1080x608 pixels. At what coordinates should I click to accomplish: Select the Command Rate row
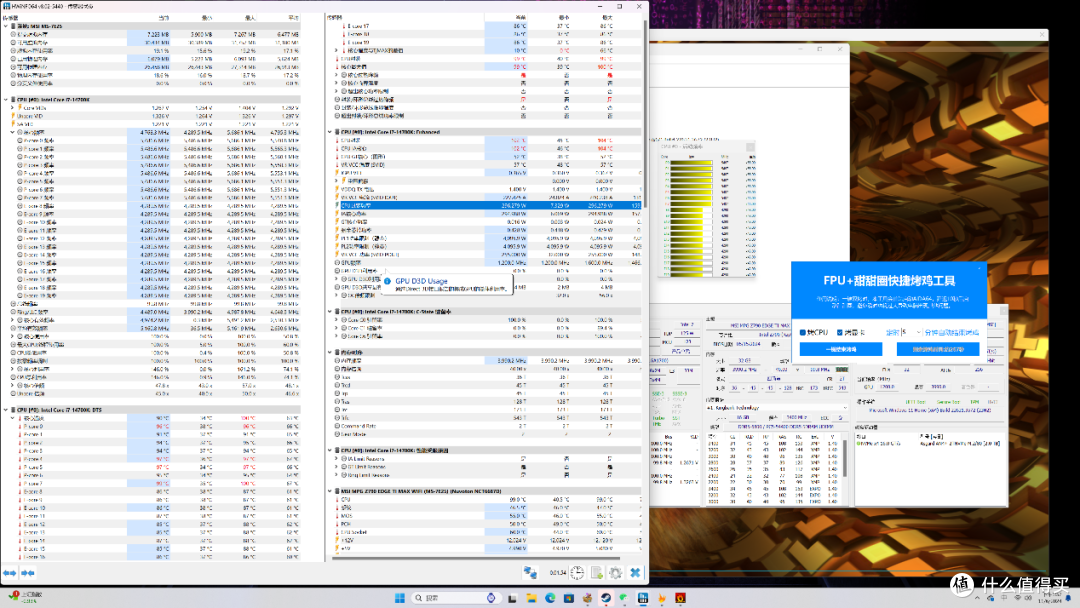point(487,426)
